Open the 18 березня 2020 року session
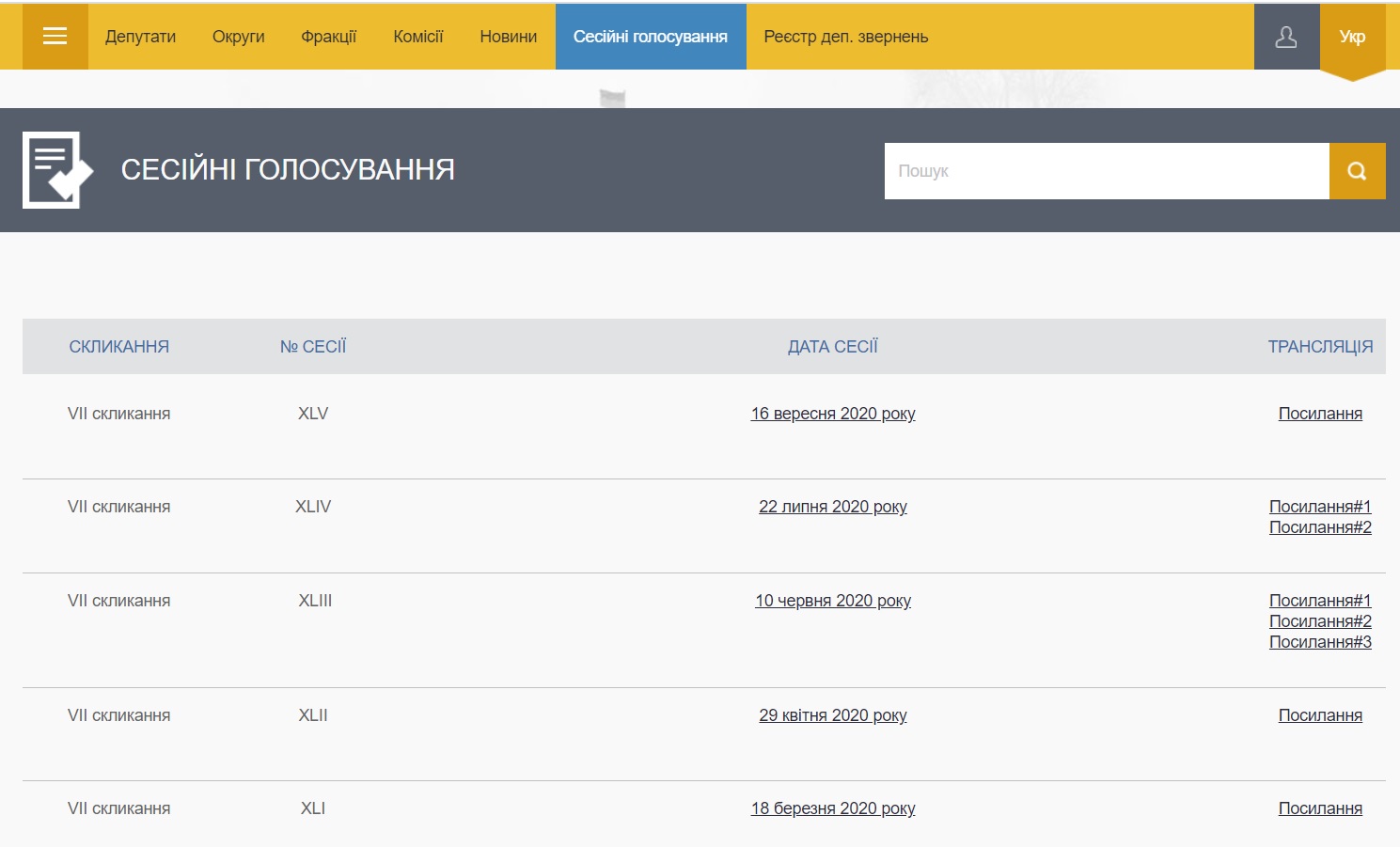 pyautogui.click(x=832, y=808)
